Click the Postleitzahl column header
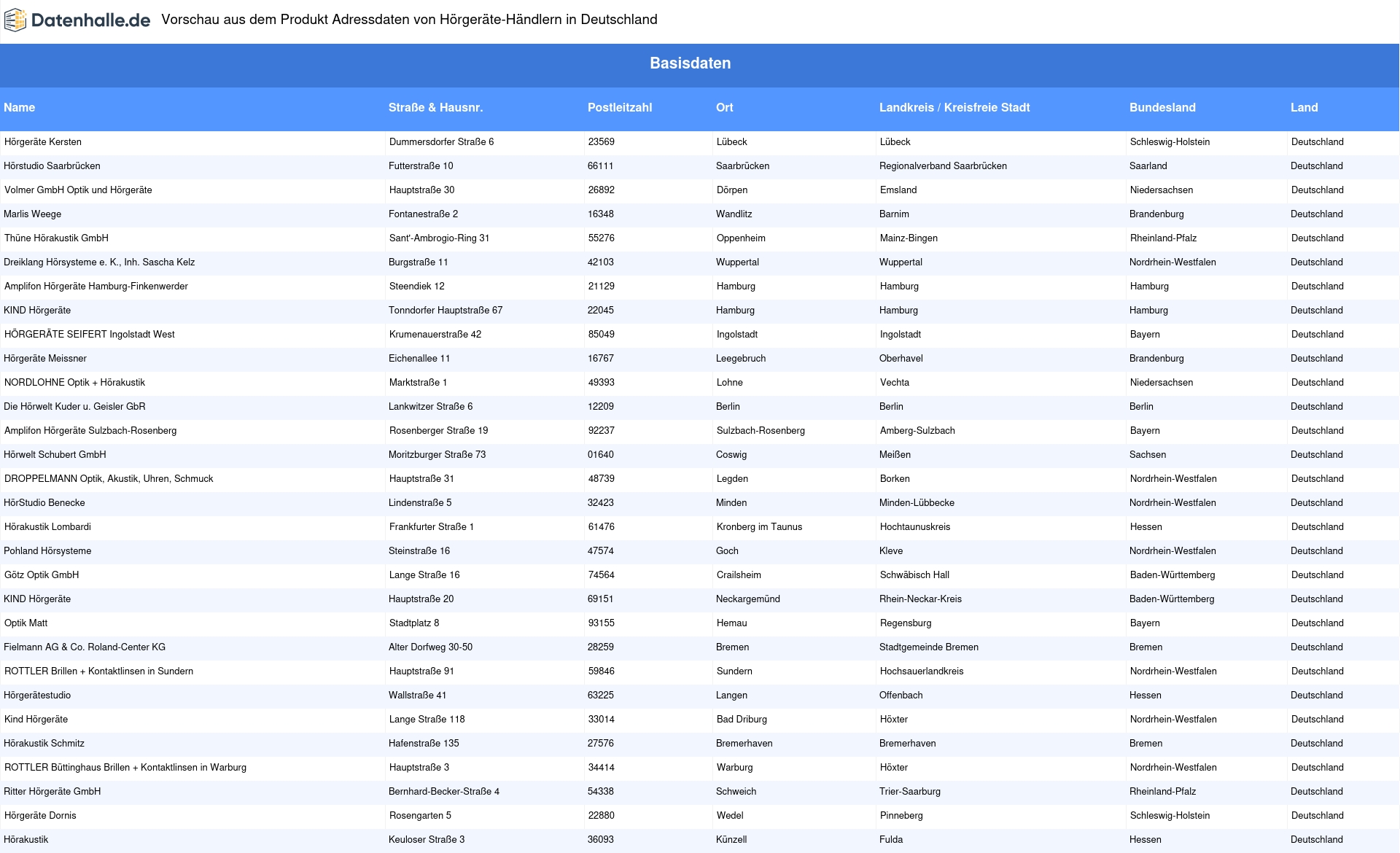The image size is (1400, 853). 620,107
